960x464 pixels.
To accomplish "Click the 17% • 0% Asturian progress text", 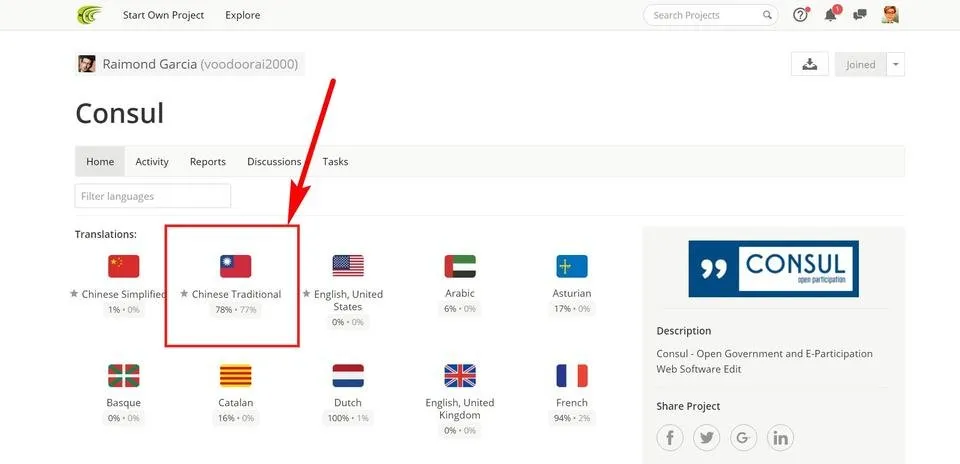I will tap(572, 309).
